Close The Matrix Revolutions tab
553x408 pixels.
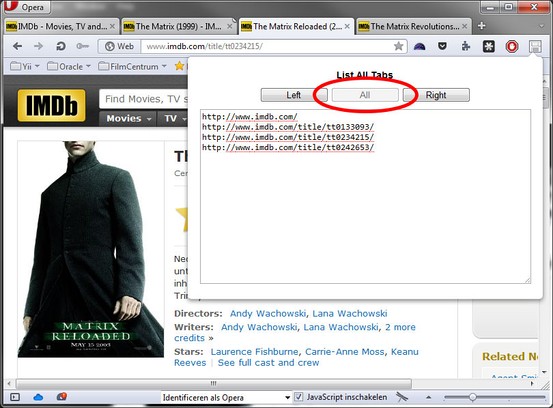[464, 26]
